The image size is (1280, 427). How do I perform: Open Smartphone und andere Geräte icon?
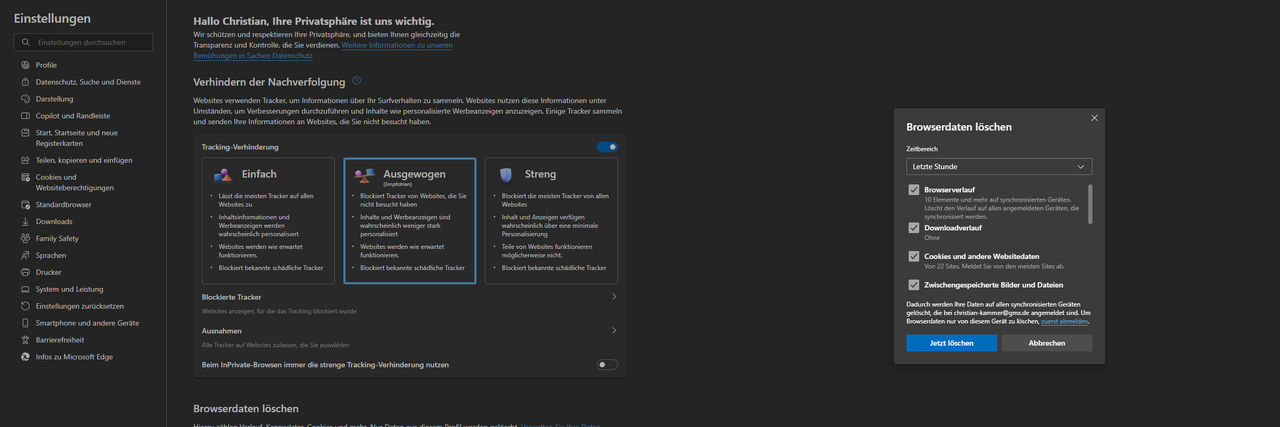pyautogui.click(x=26, y=323)
